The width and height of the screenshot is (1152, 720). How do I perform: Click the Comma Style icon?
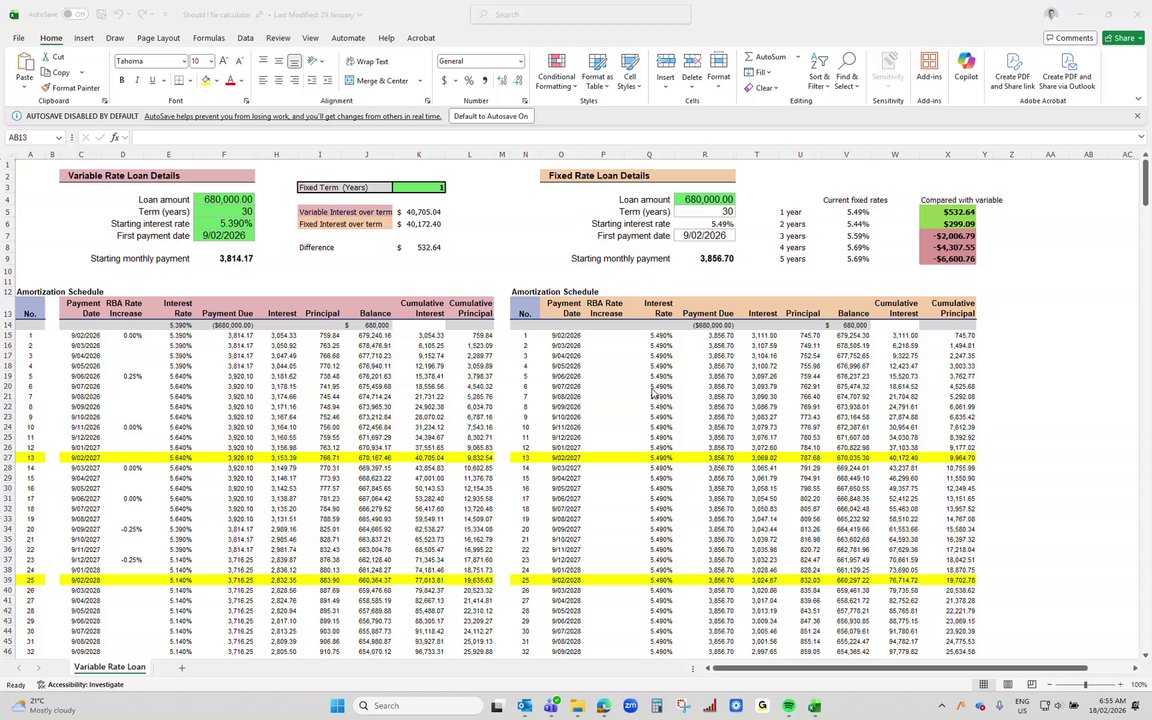pos(485,80)
